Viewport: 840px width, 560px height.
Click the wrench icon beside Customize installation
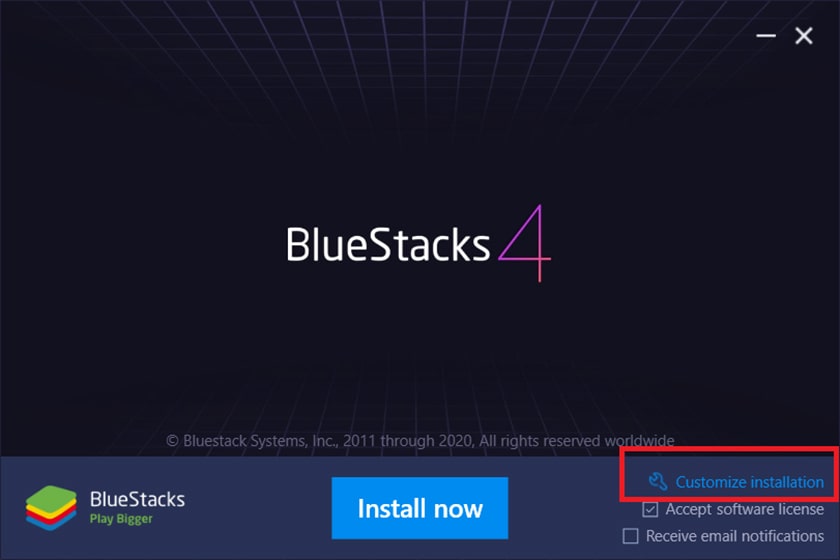point(657,481)
